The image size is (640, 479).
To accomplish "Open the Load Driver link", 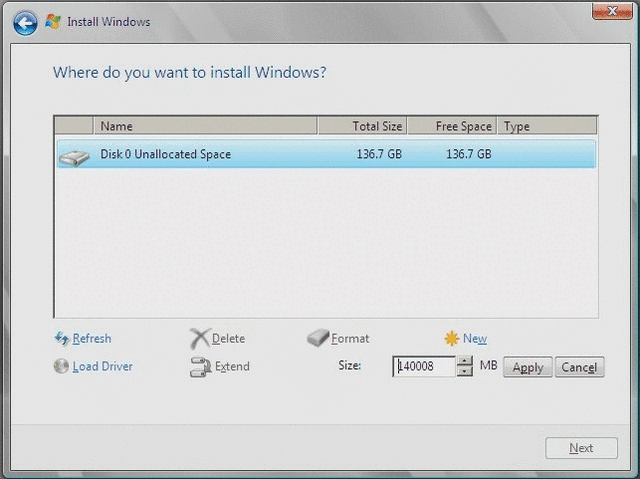I will [102, 366].
